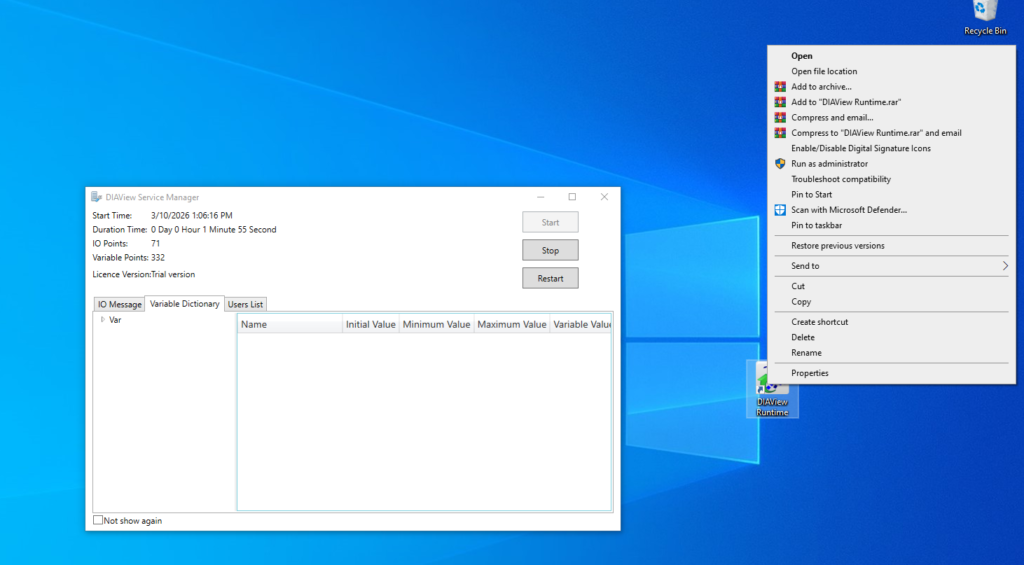
Task: Click the Restart button
Action: [550, 278]
